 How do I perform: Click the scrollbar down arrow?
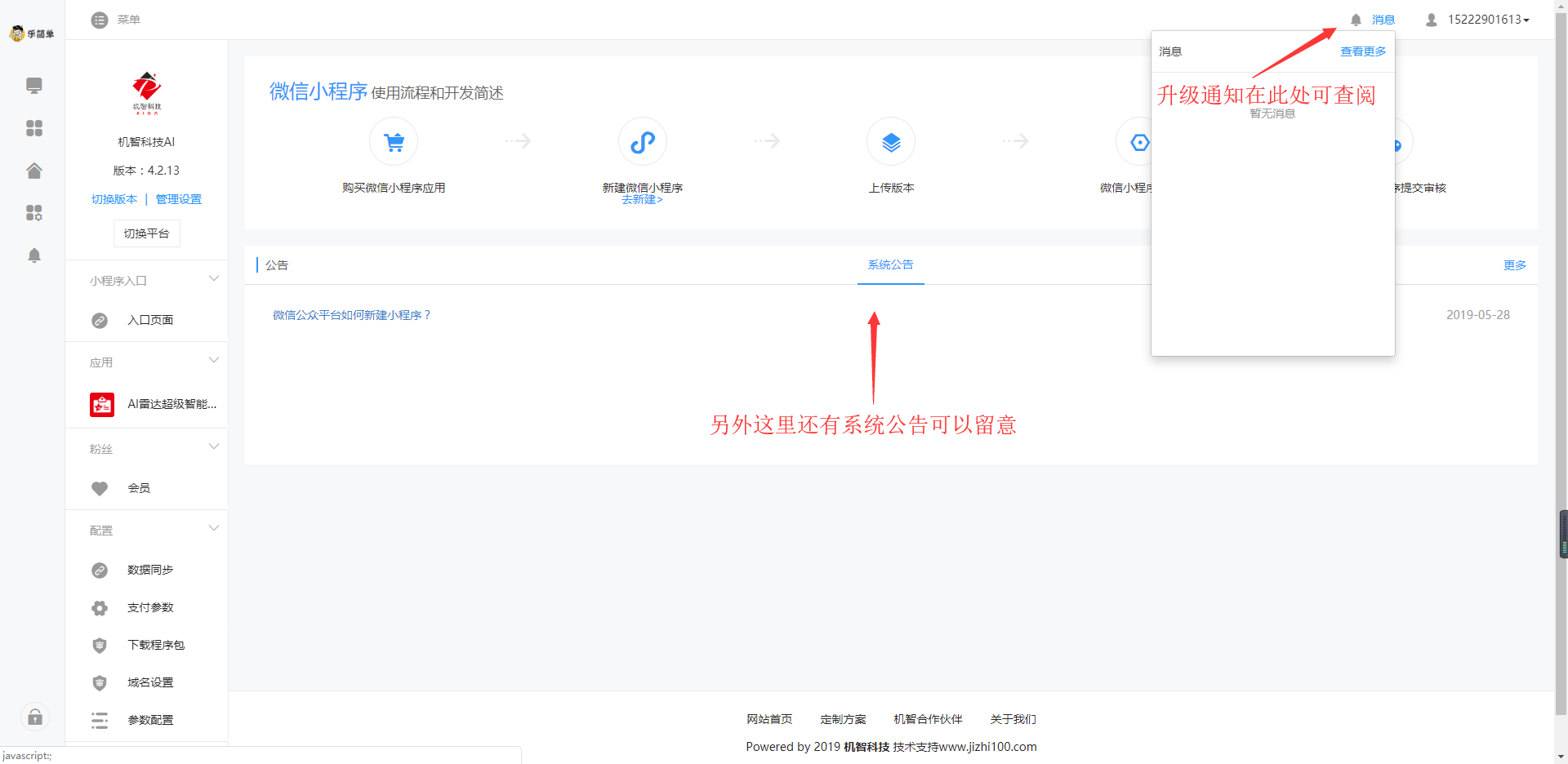1561,757
